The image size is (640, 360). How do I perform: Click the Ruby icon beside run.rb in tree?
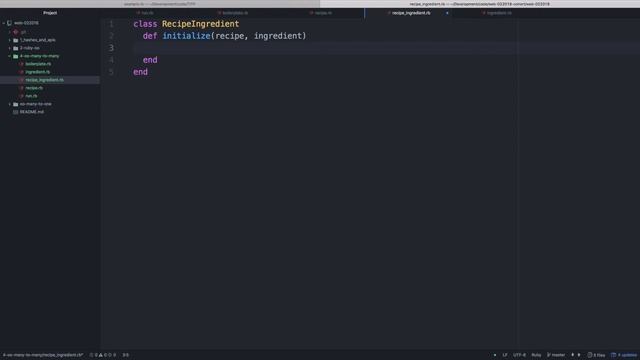[21, 96]
